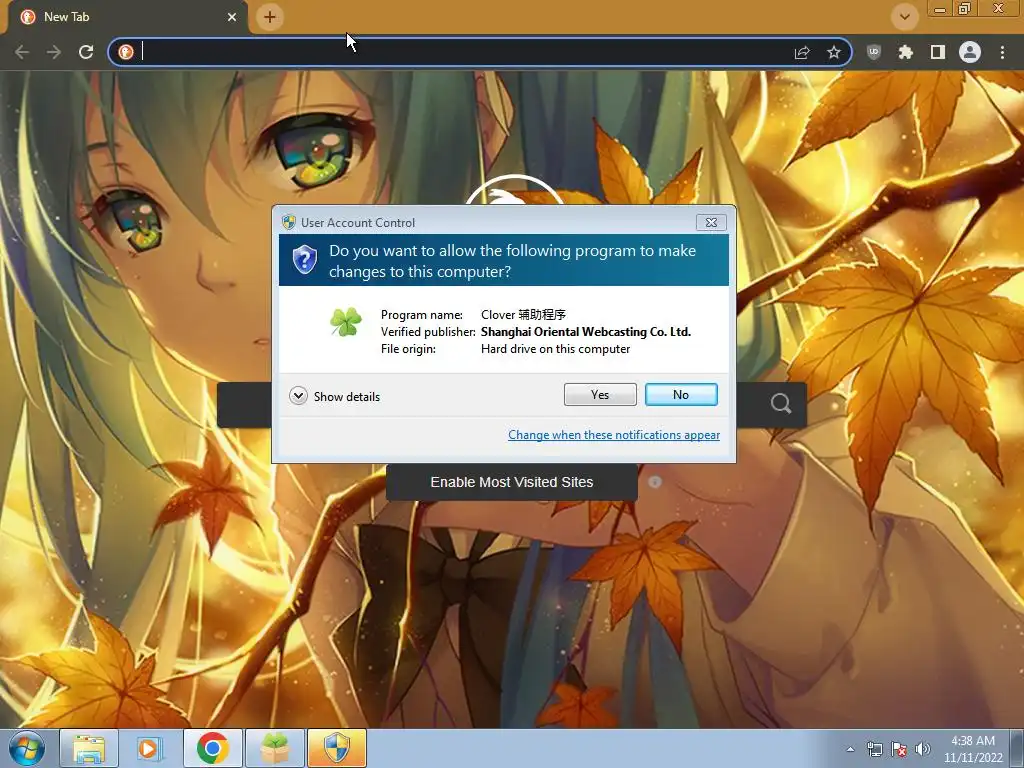Click the search magnifier icon
The width and height of the screenshot is (1024, 768).
tap(780, 404)
